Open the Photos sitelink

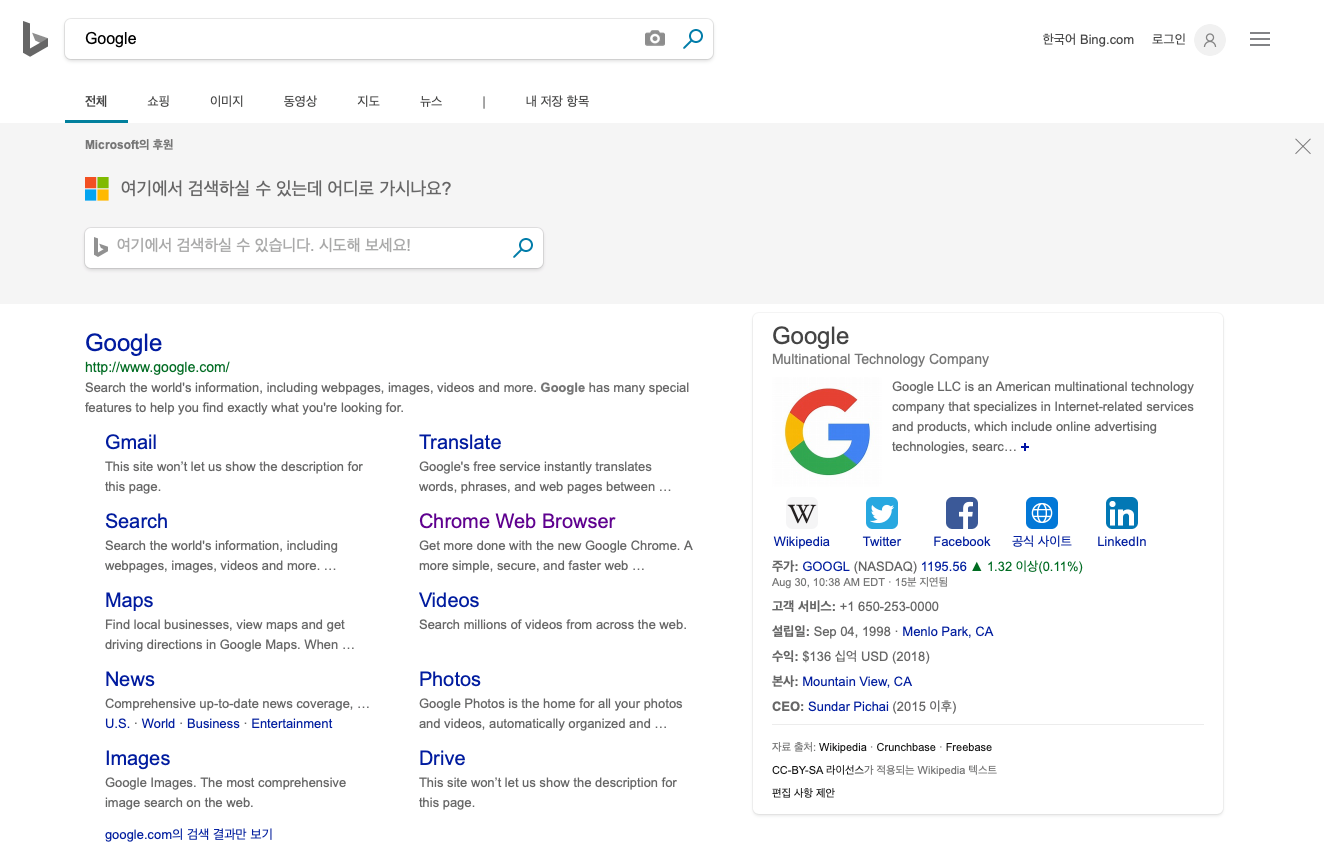tap(450, 679)
